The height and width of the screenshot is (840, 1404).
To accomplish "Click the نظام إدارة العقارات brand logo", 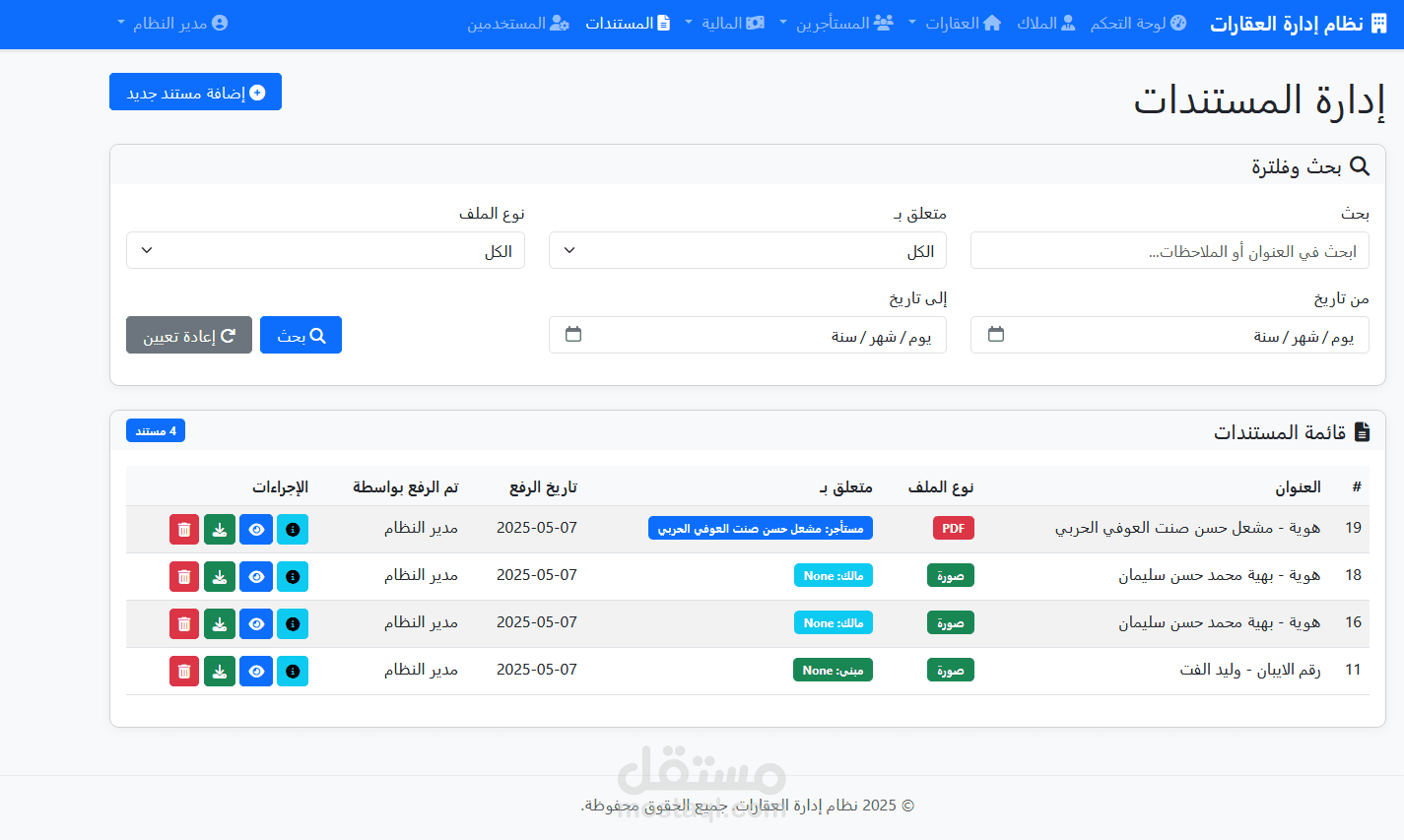I will pyautogui.click(x=1299, y=24).
